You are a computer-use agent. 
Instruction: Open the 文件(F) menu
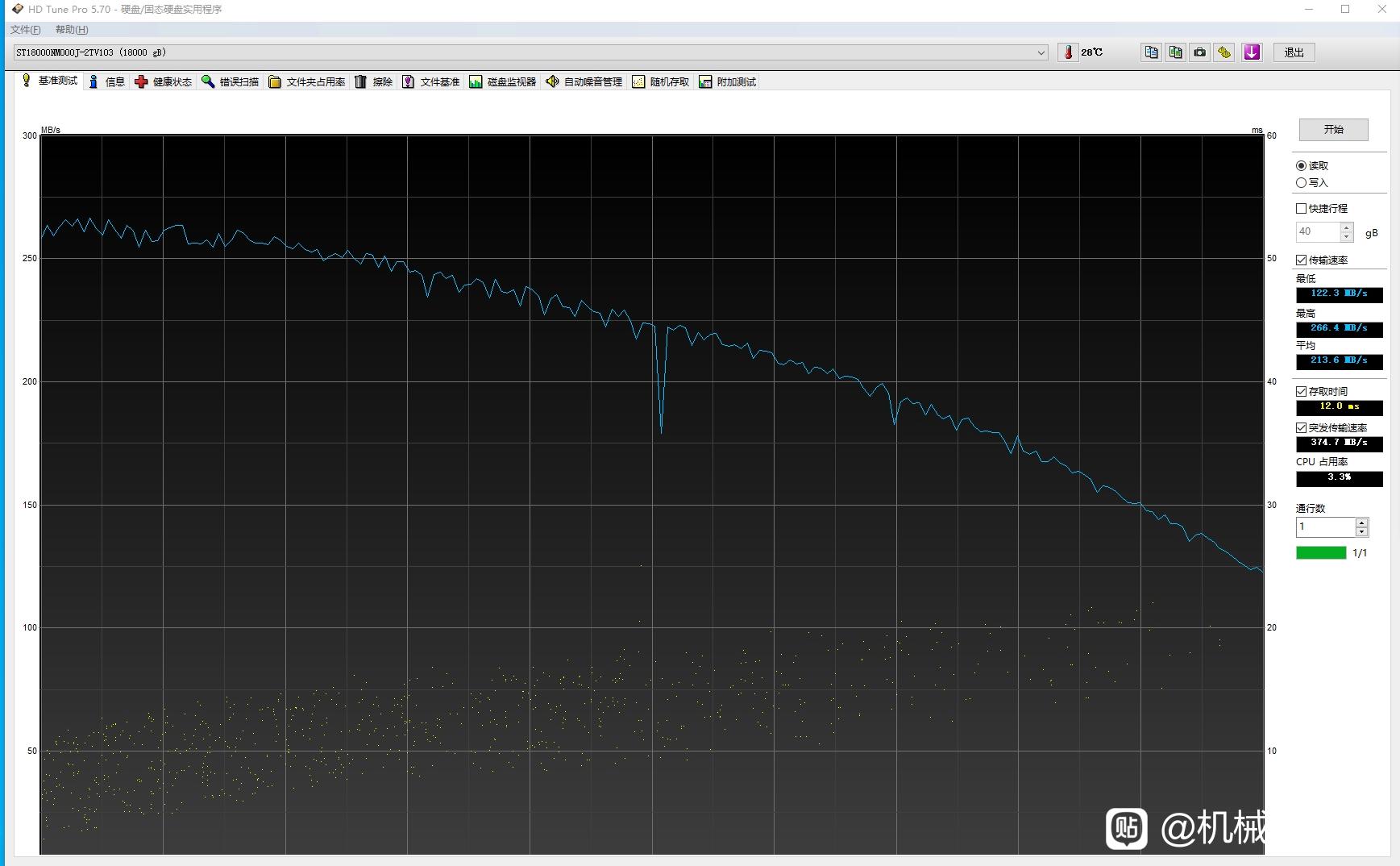(26, 30)
